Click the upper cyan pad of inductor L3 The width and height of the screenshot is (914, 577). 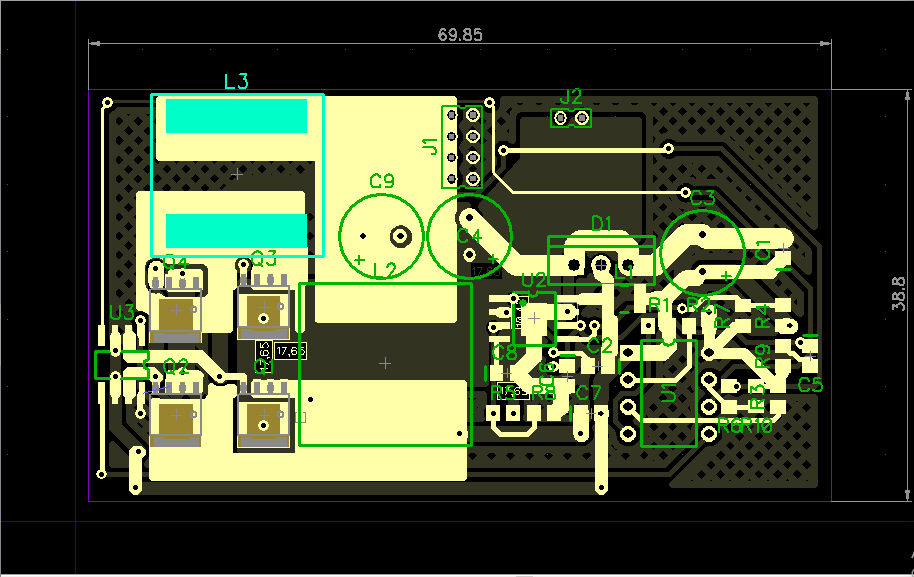tap(237, 116)
